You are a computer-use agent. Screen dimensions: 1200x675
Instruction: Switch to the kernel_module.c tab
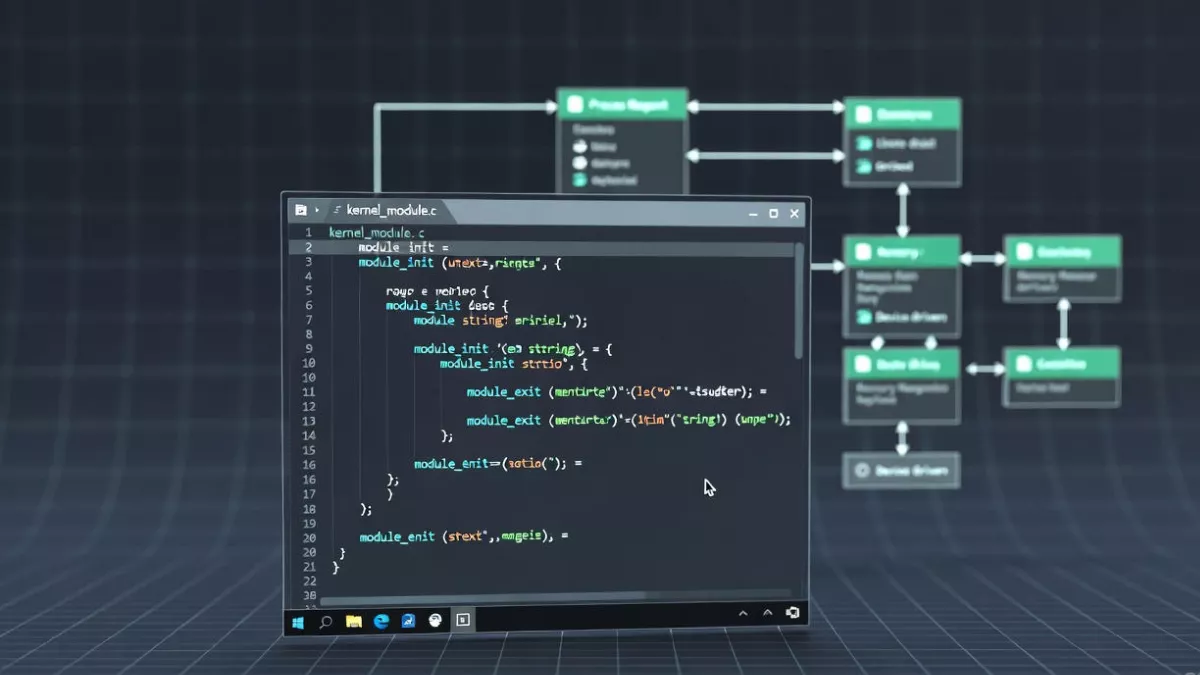[x=390, y=211]
